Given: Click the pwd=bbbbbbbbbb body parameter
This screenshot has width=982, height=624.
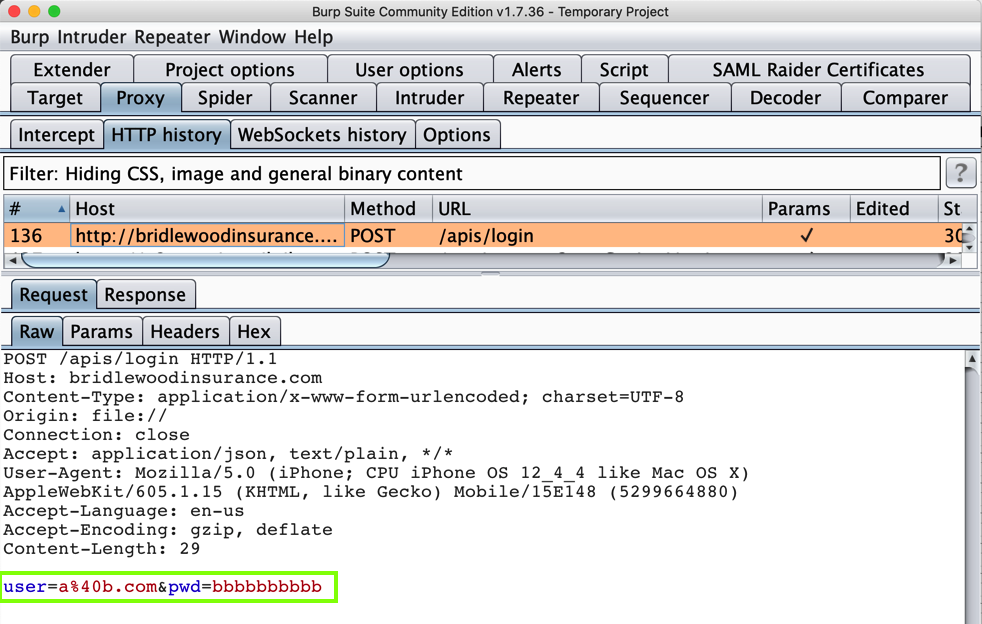Looking at the screenshot, I should pos(245,587).
